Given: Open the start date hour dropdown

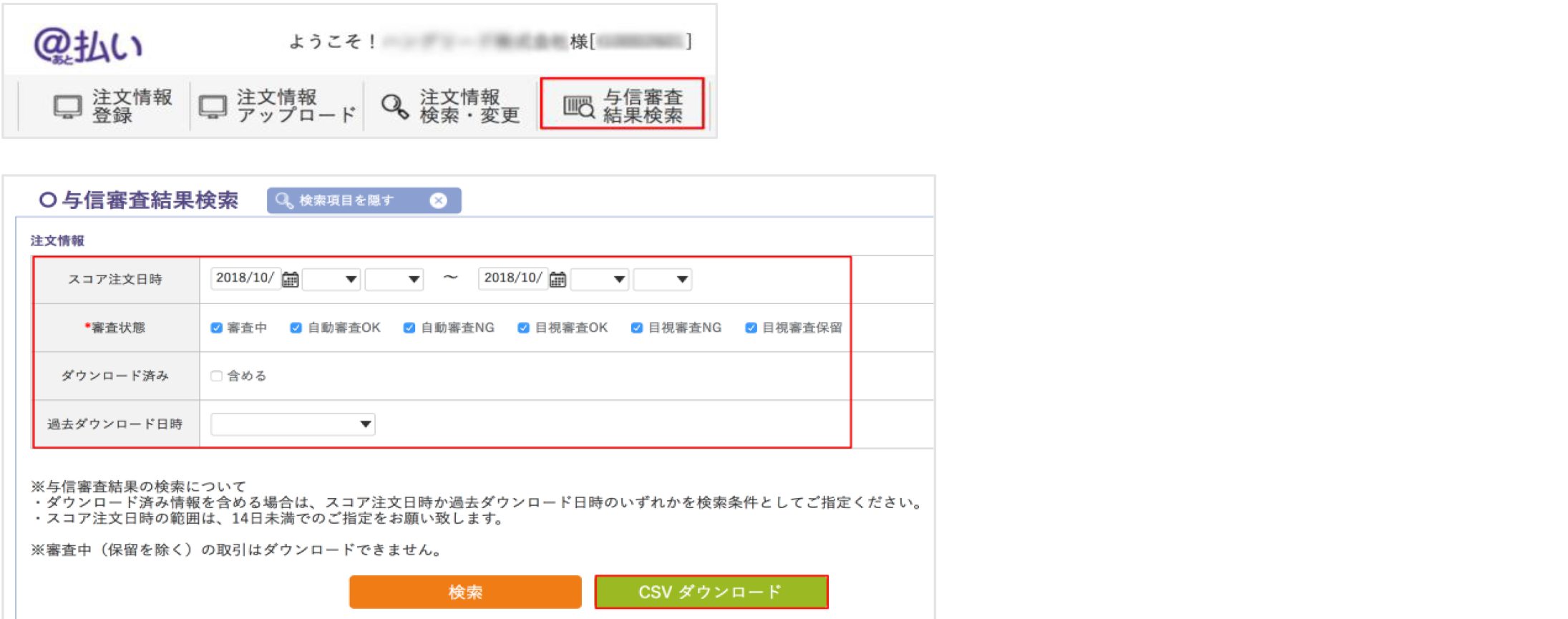Looking at the screenshot, I should [331, 279].
